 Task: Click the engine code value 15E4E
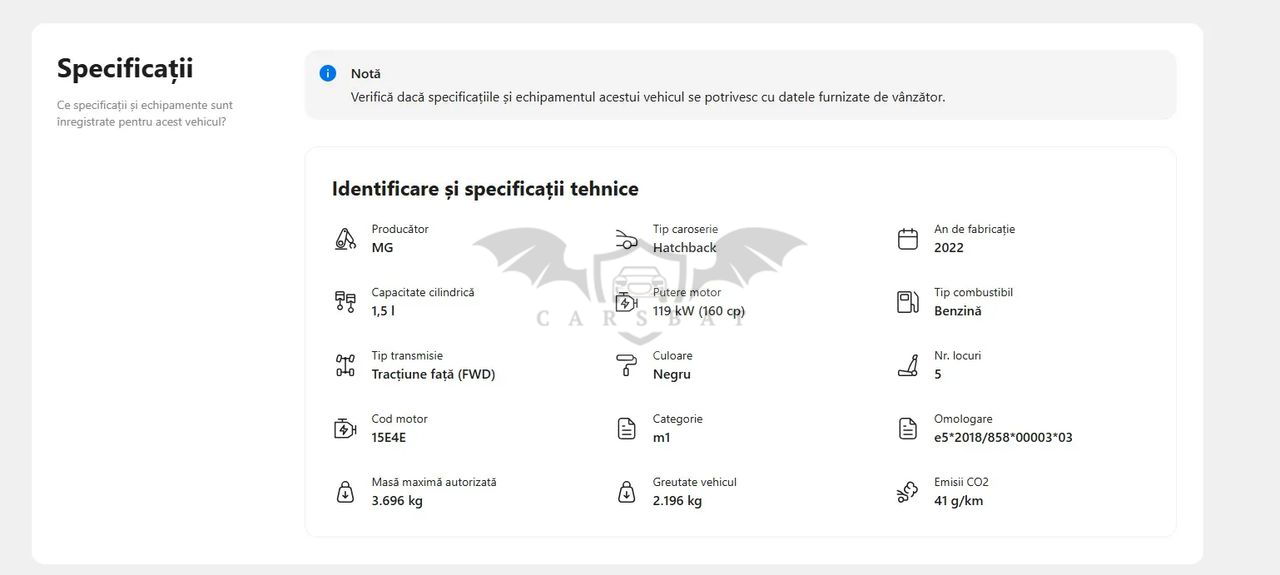coord(389,438)
